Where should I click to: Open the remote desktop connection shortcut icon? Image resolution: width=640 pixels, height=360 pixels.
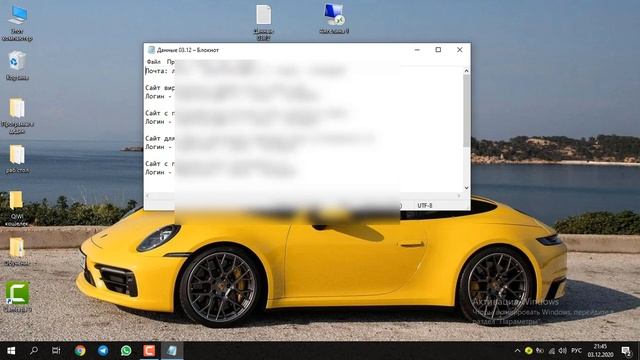pyautogui.click(x=334, y=18)
